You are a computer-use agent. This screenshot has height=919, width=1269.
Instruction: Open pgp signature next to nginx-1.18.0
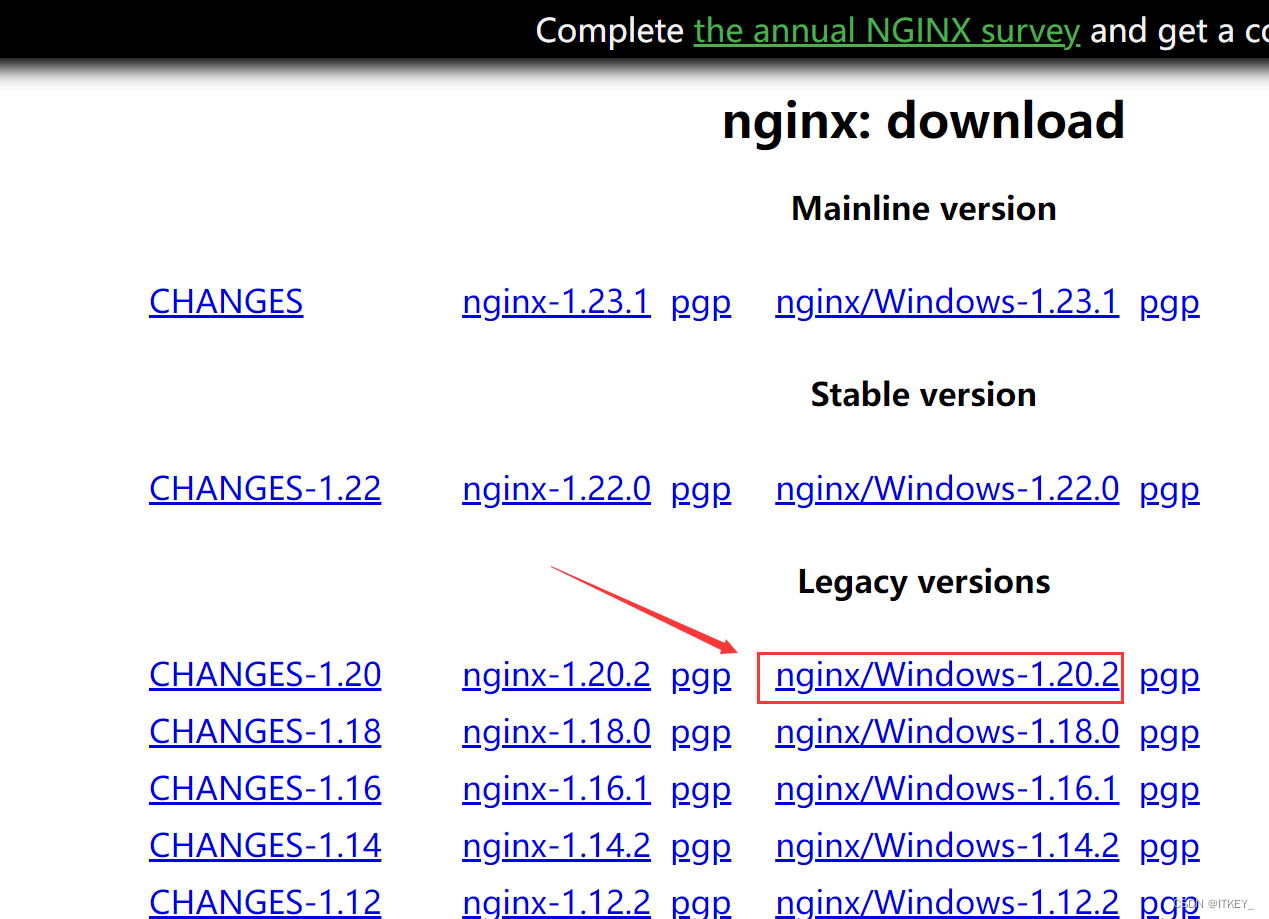click(701, 733)
